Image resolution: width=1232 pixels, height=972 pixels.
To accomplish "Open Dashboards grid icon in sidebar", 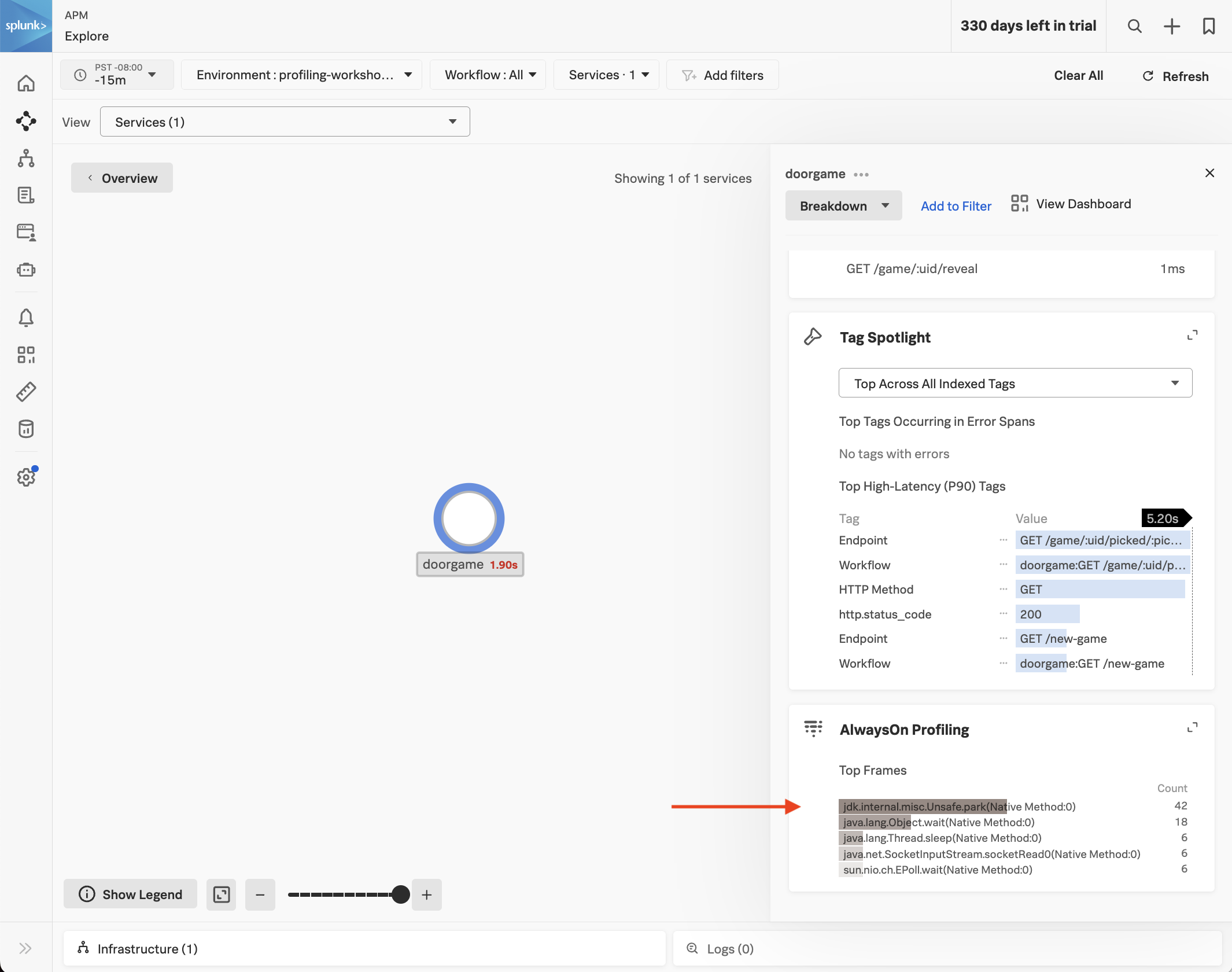I will pyautogui.click(x=26, y=355).
